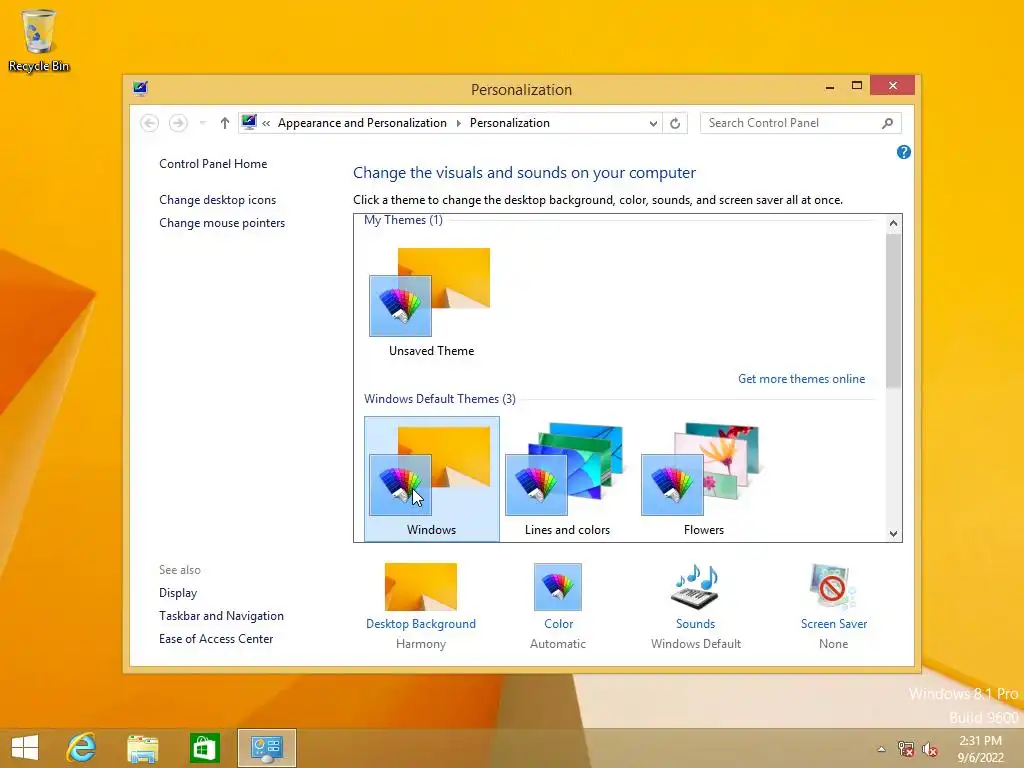This screenshot has height=768, width=1024.
Task: Click the theme list scrollbar thumb
Action: [x=893, y=311]
